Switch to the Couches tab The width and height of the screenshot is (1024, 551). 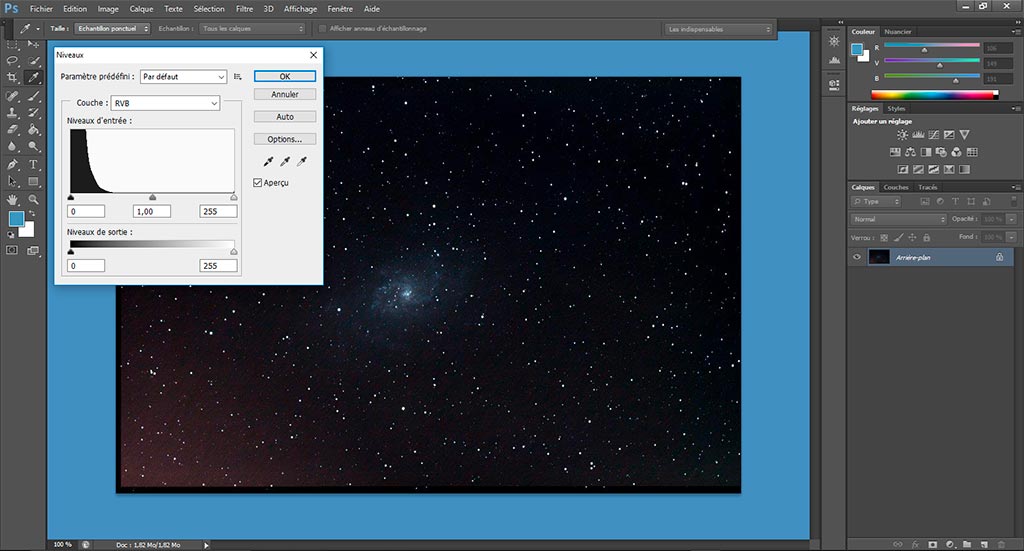896,187
